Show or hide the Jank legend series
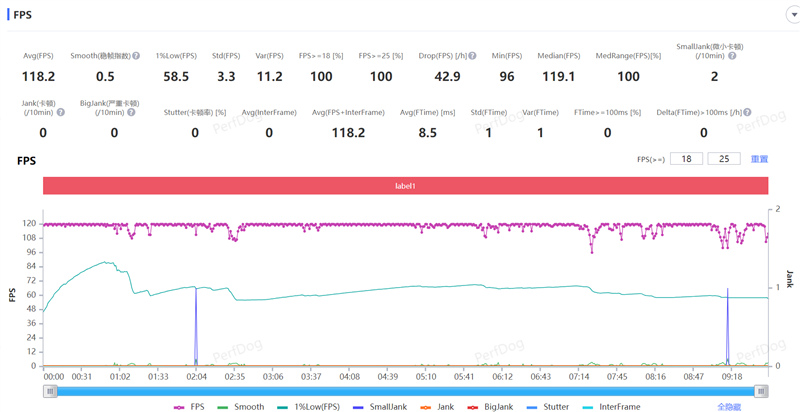Viewport: 800px width, 412px height. [438, 407]
